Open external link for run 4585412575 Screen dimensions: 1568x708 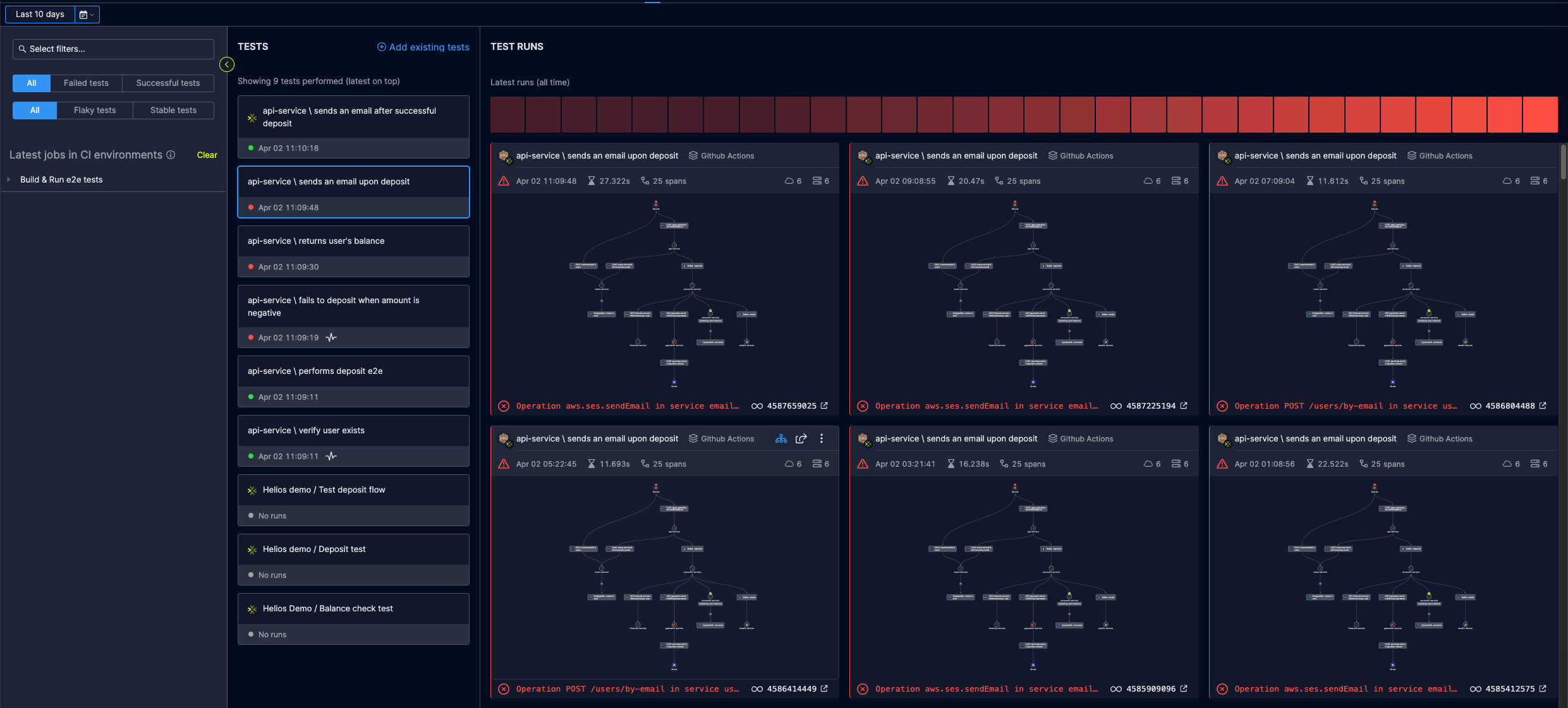pos(1543,689)
